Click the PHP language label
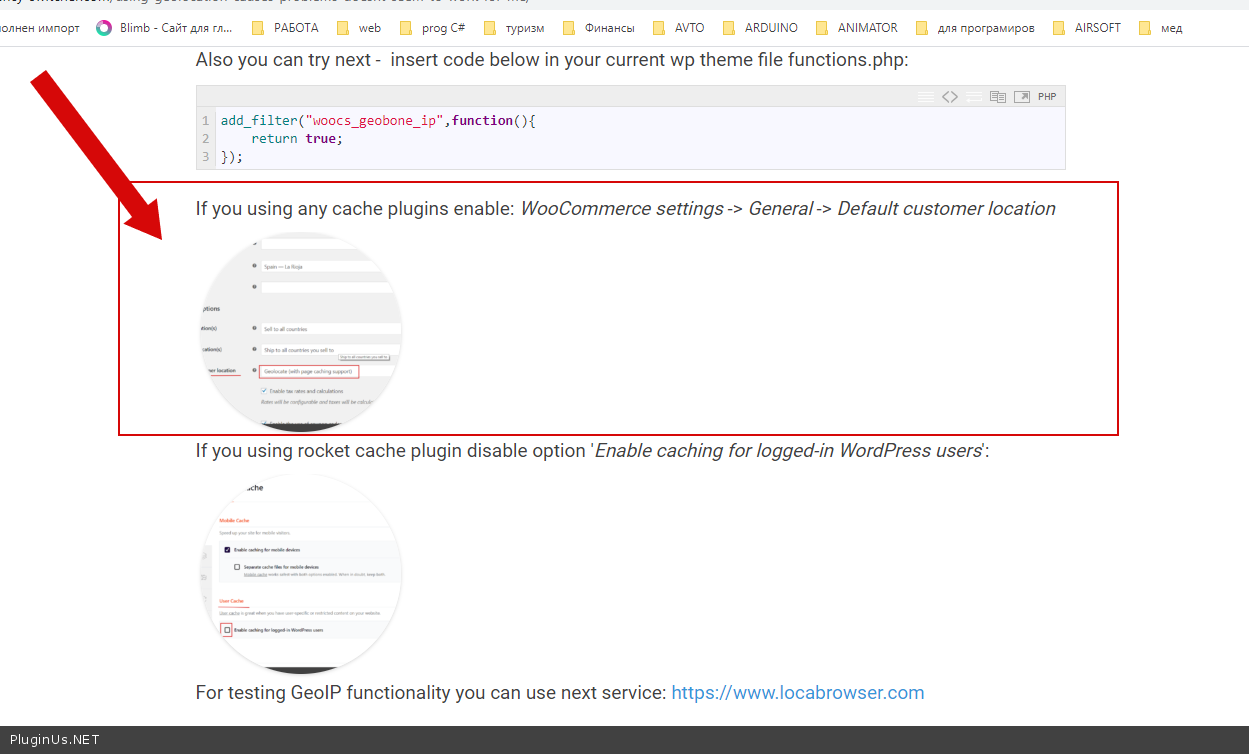This screenshot has width=1249, height=754. point(1046,97)
